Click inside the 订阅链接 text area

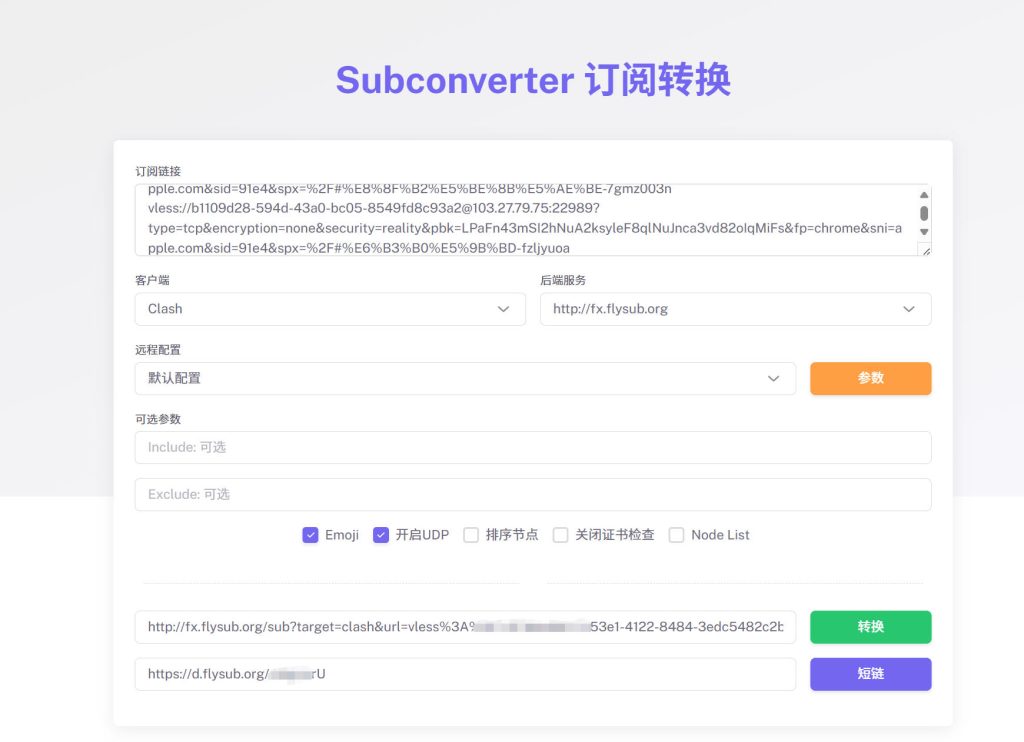click(500, 218)
